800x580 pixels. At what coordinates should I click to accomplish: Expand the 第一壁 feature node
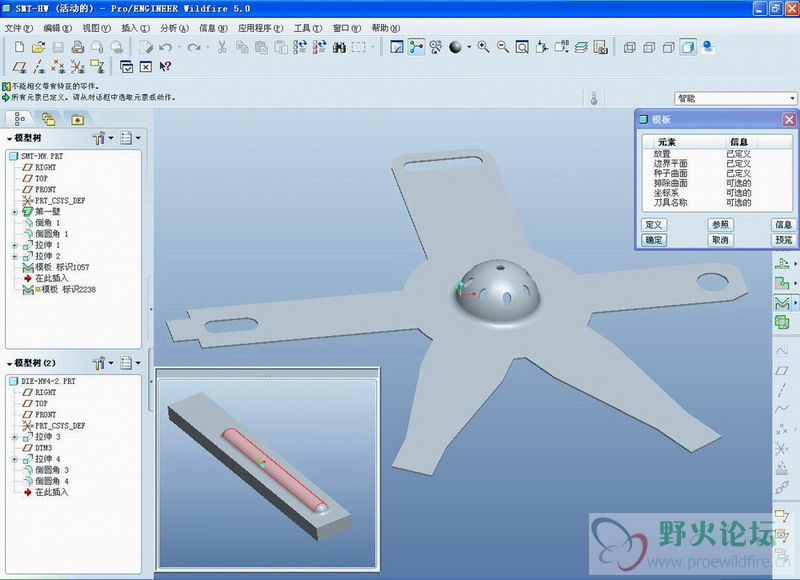[x=15, y=212]
